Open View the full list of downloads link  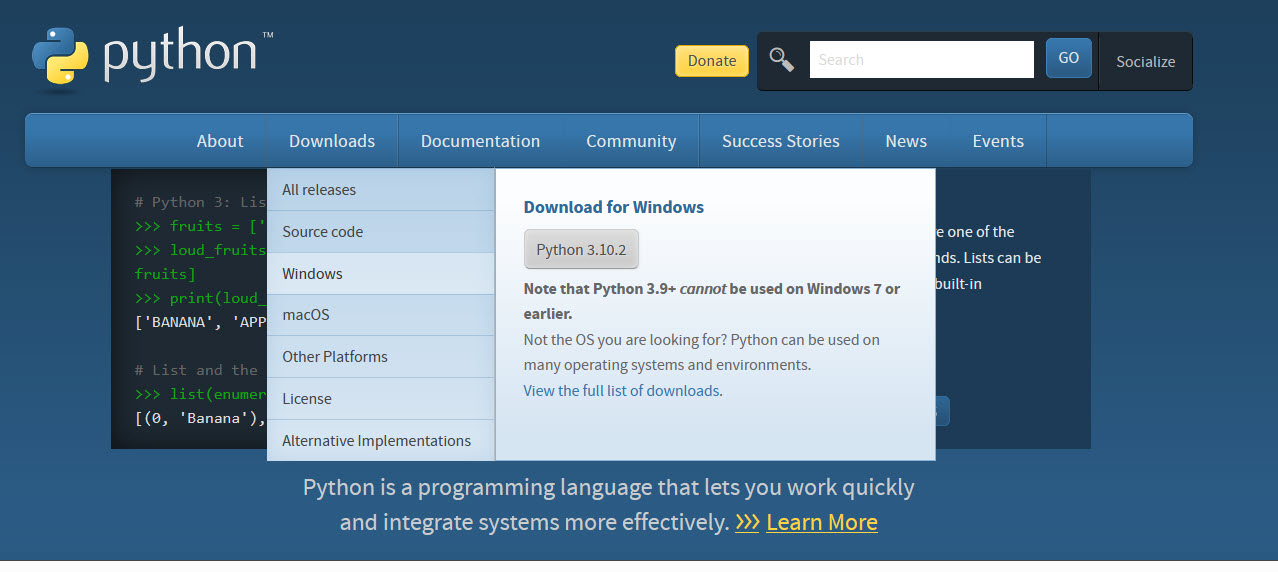623,391
